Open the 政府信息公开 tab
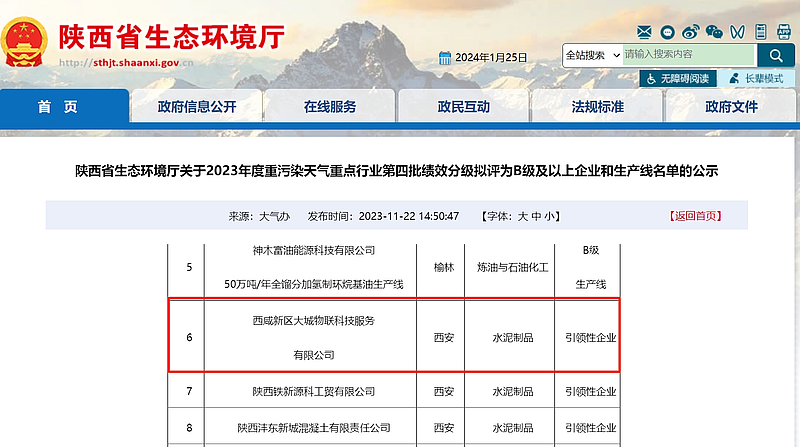This screenshot has width=800, height=447. (197, 106)
